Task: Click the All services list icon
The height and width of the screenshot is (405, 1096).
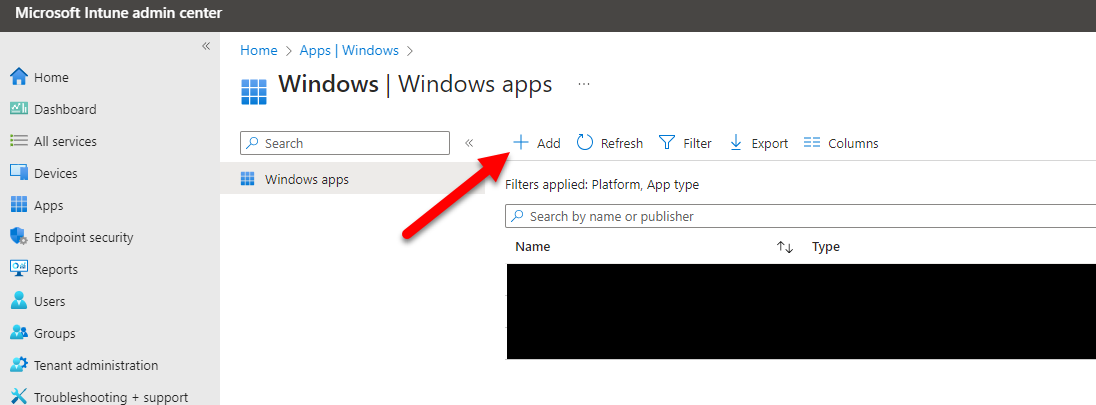Action: pos(19,141)
